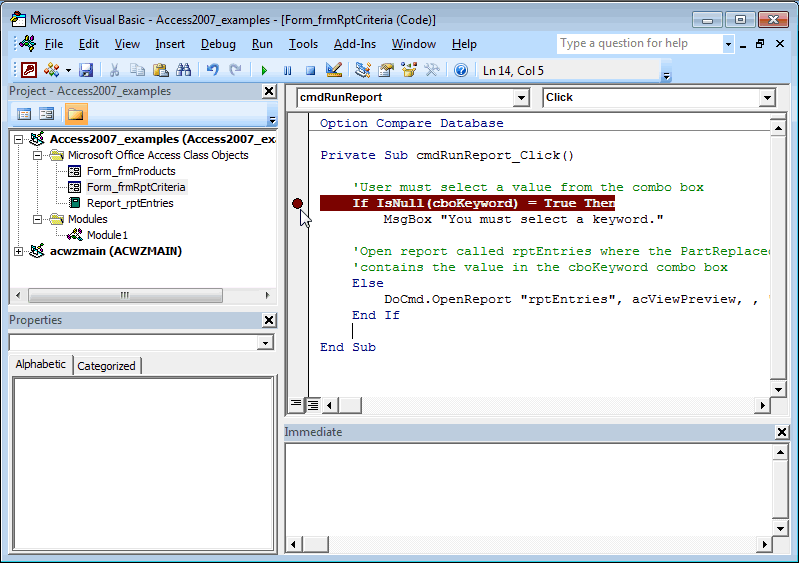
Task: Open the Window menu
Action: [x=414, y=44]
